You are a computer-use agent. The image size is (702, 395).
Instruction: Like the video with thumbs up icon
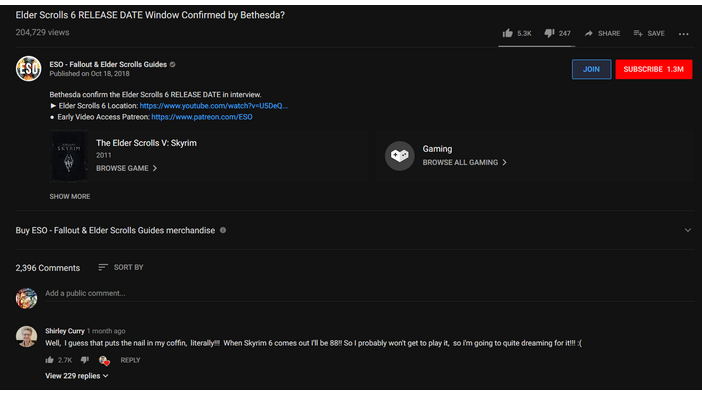coord(507,33)
